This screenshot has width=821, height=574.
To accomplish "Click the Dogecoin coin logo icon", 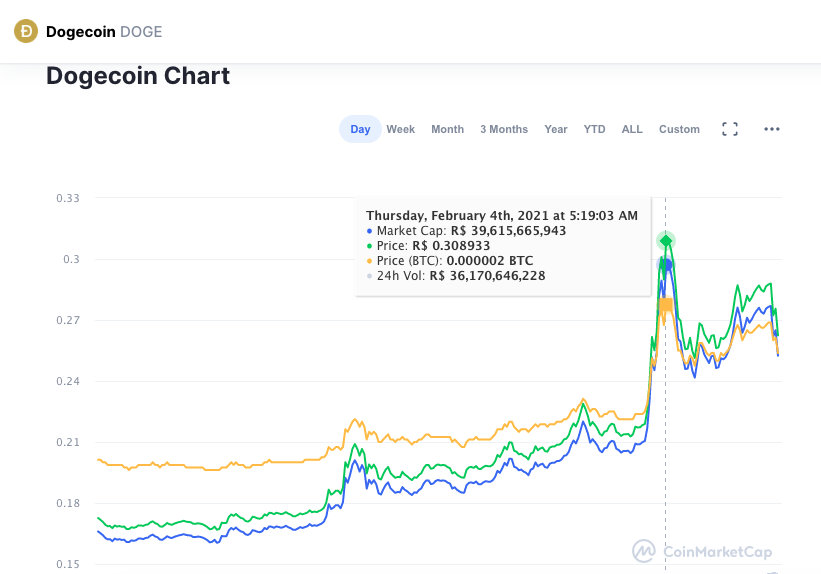I will coord(26,31).
